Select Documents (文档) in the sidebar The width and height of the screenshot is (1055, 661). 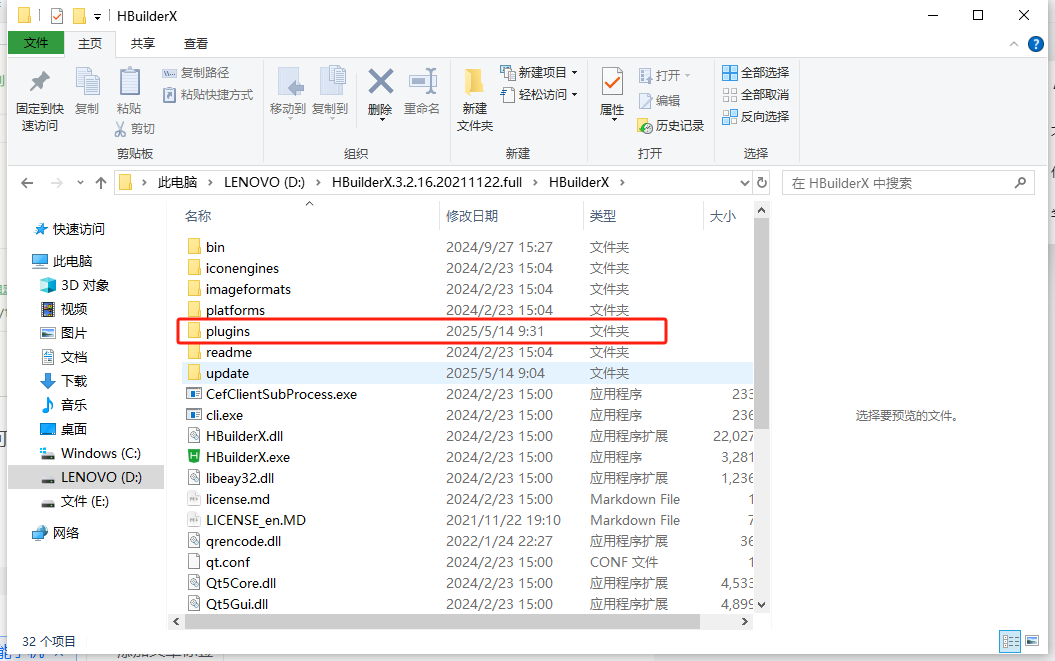(64, 357)
